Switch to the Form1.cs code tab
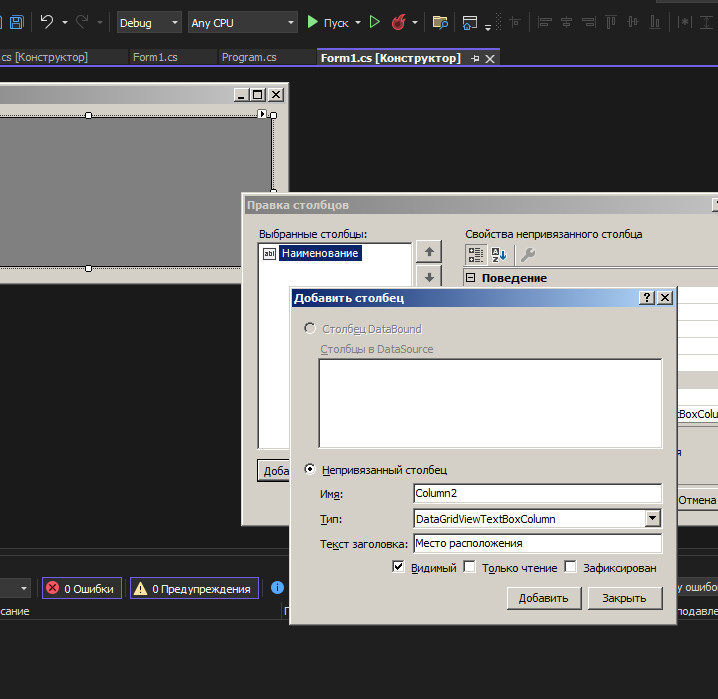The width and height of the screenshot is (718, 699). (x=155, y=57)
